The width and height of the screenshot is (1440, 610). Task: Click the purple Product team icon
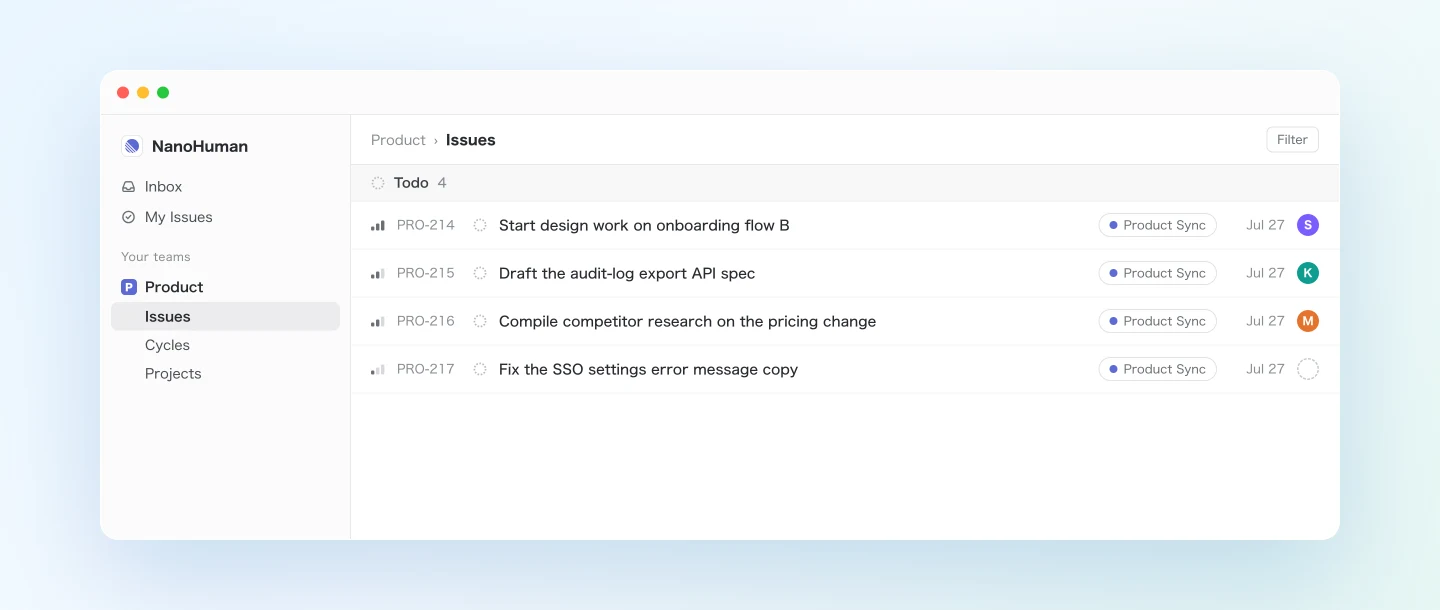tap(129, 287)
